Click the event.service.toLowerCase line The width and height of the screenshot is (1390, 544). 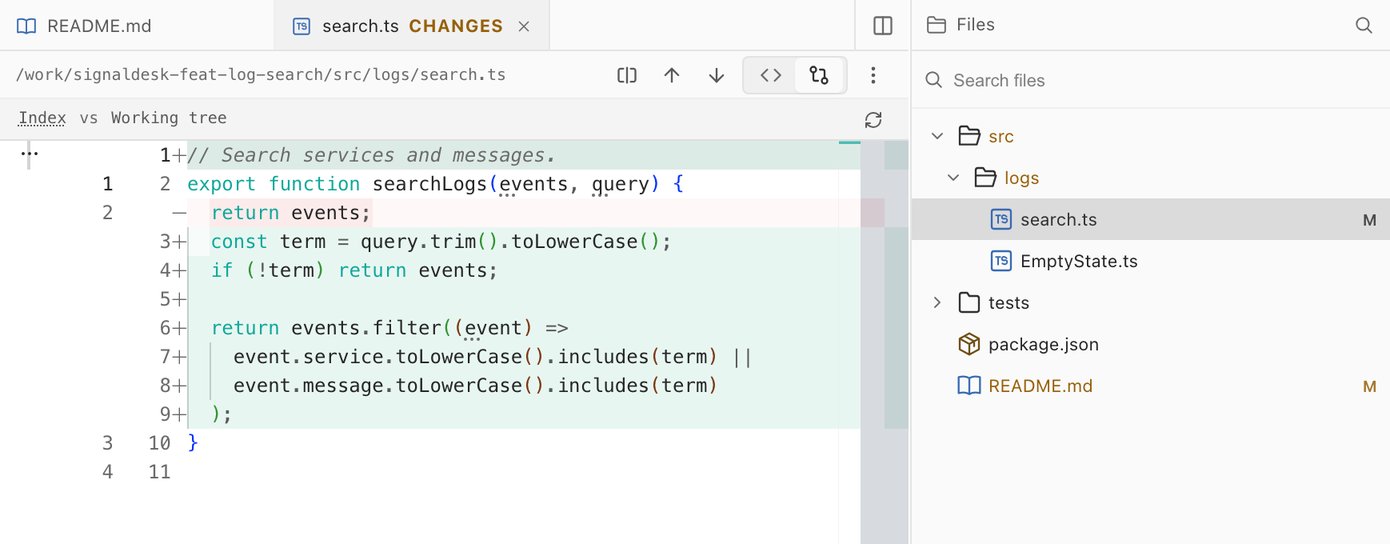tap(492, 357)
